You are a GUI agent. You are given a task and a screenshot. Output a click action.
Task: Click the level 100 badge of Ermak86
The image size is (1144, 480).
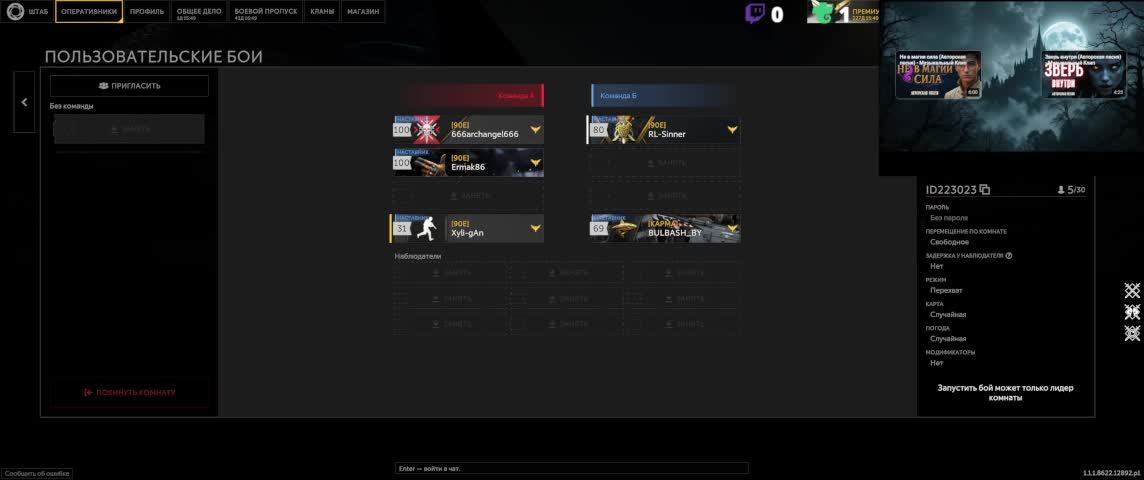click(401, 163)
